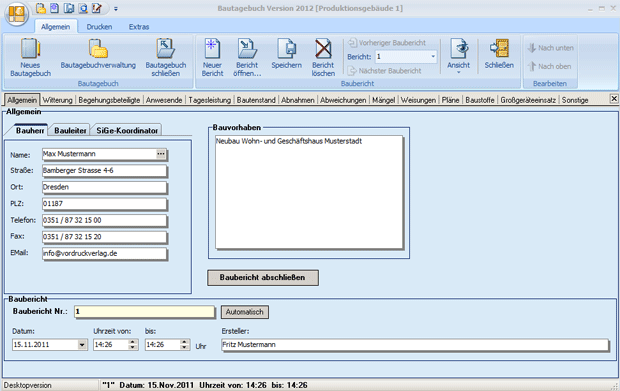620x391 pixels.
Task: Increase Uhrzeit von time spinner
Action: (x=133, y=342)
